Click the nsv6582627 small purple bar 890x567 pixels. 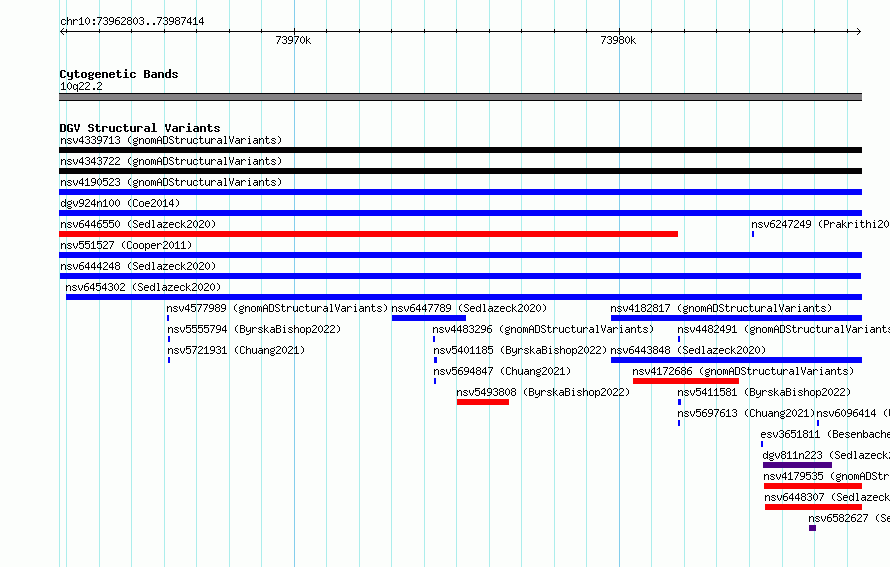coord(813,528)
